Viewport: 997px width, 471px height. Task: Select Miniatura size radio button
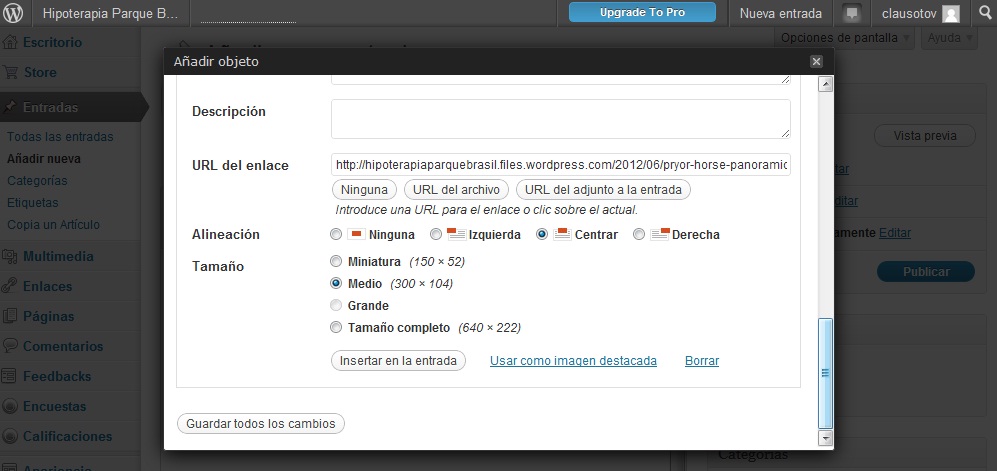336,262
